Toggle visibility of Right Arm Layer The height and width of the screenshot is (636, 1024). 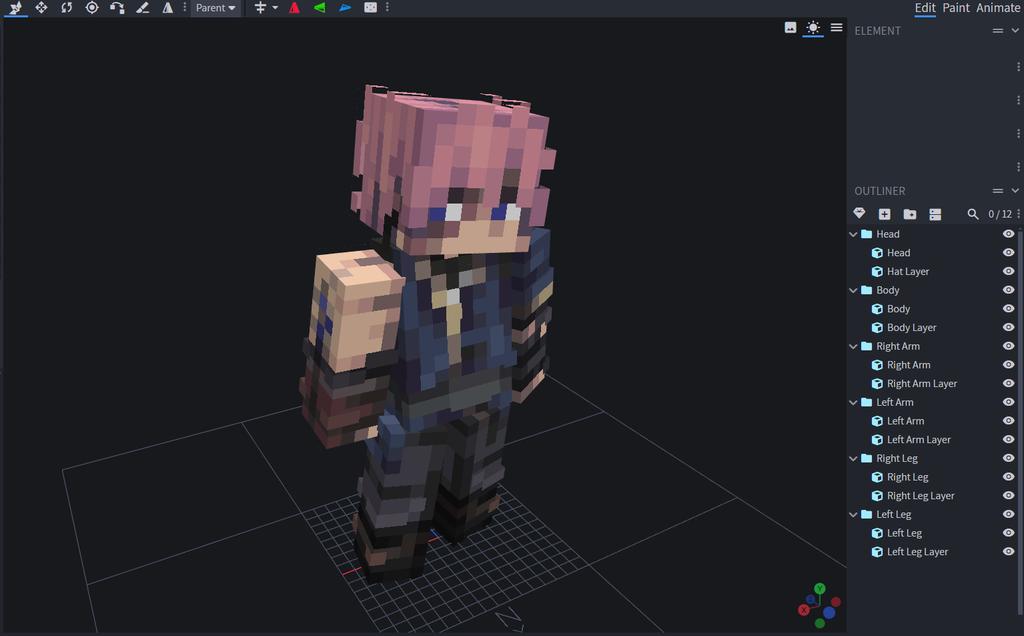click(1008, 383)
